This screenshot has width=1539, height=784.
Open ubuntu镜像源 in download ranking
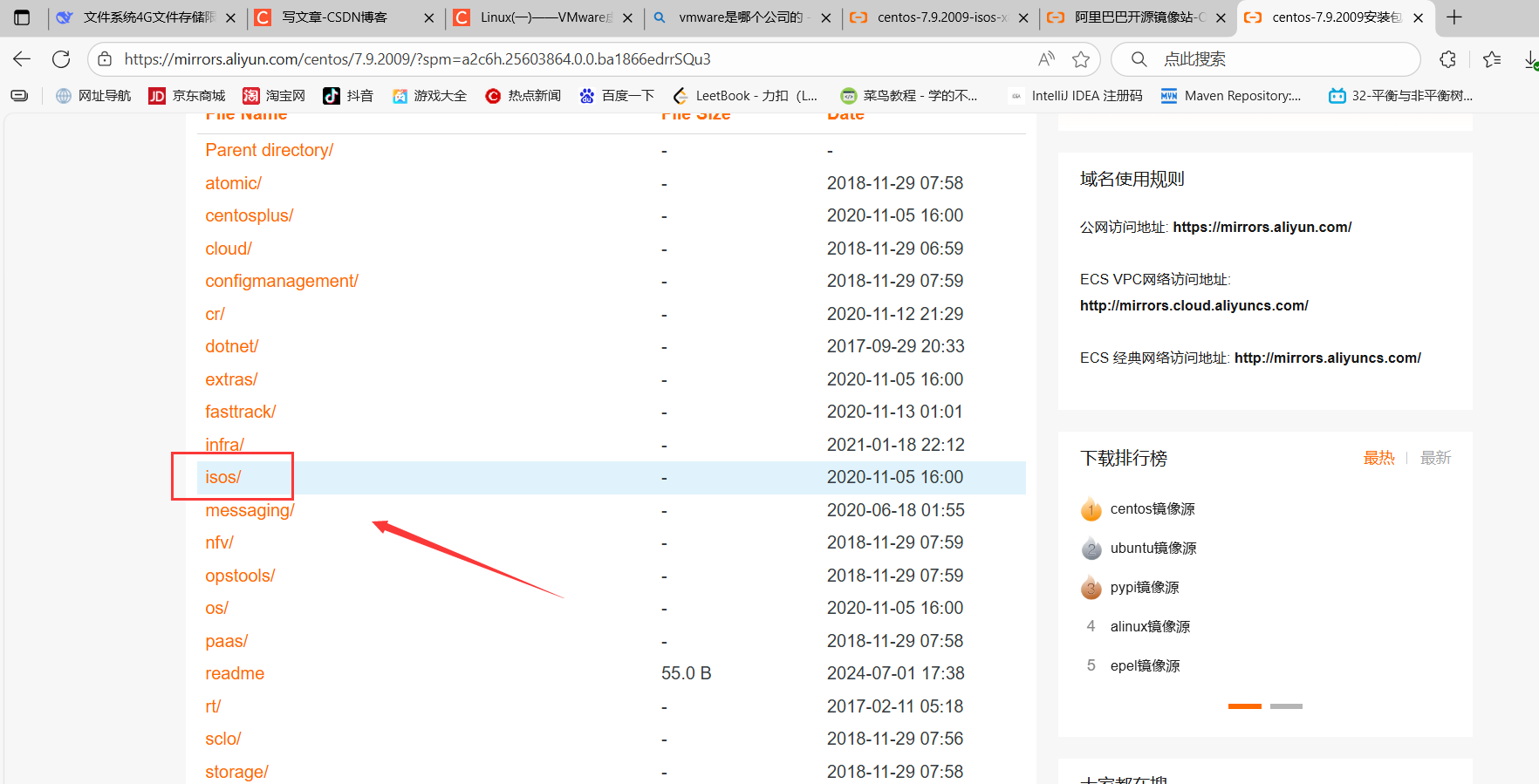tap(1153, 549)
